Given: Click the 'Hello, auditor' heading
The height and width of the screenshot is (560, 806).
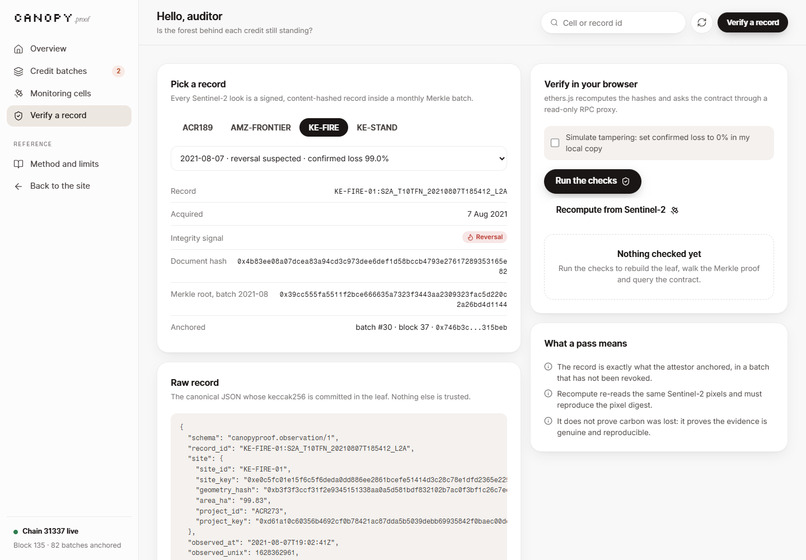Looking at the screenshot, I should click(190, 16).
